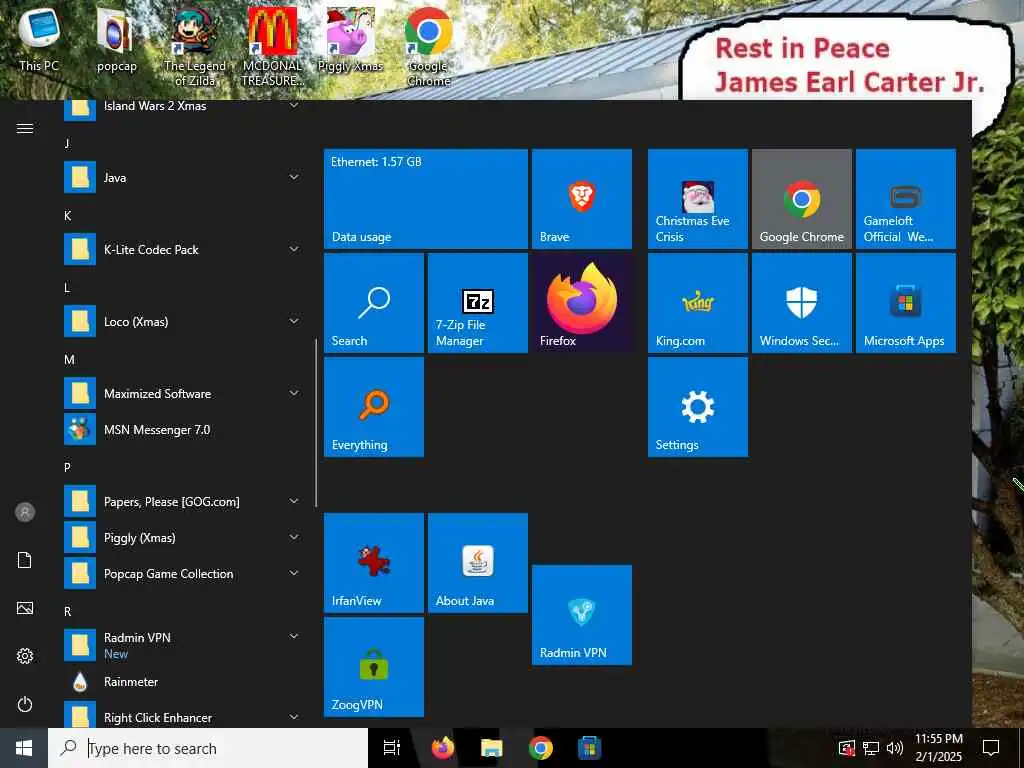Open Settings gear in Start sidebar
The image size is (1024, 768).
pyautogui.click(x=25, y=656)
